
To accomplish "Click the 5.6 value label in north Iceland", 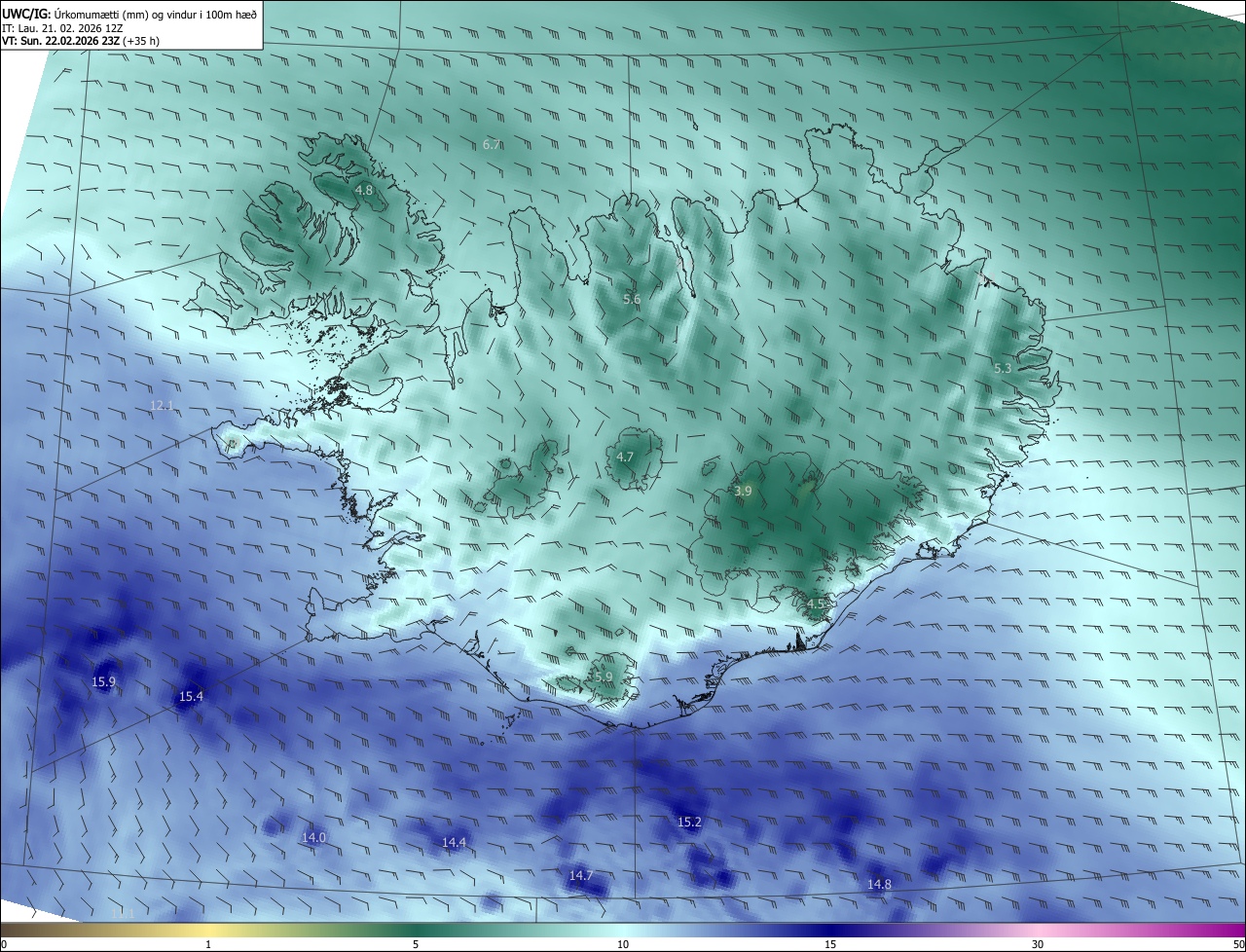I will (632, 299).
